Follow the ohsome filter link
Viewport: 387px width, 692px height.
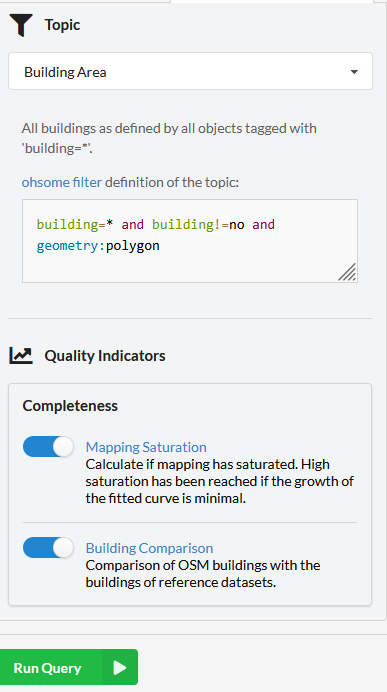62,182
